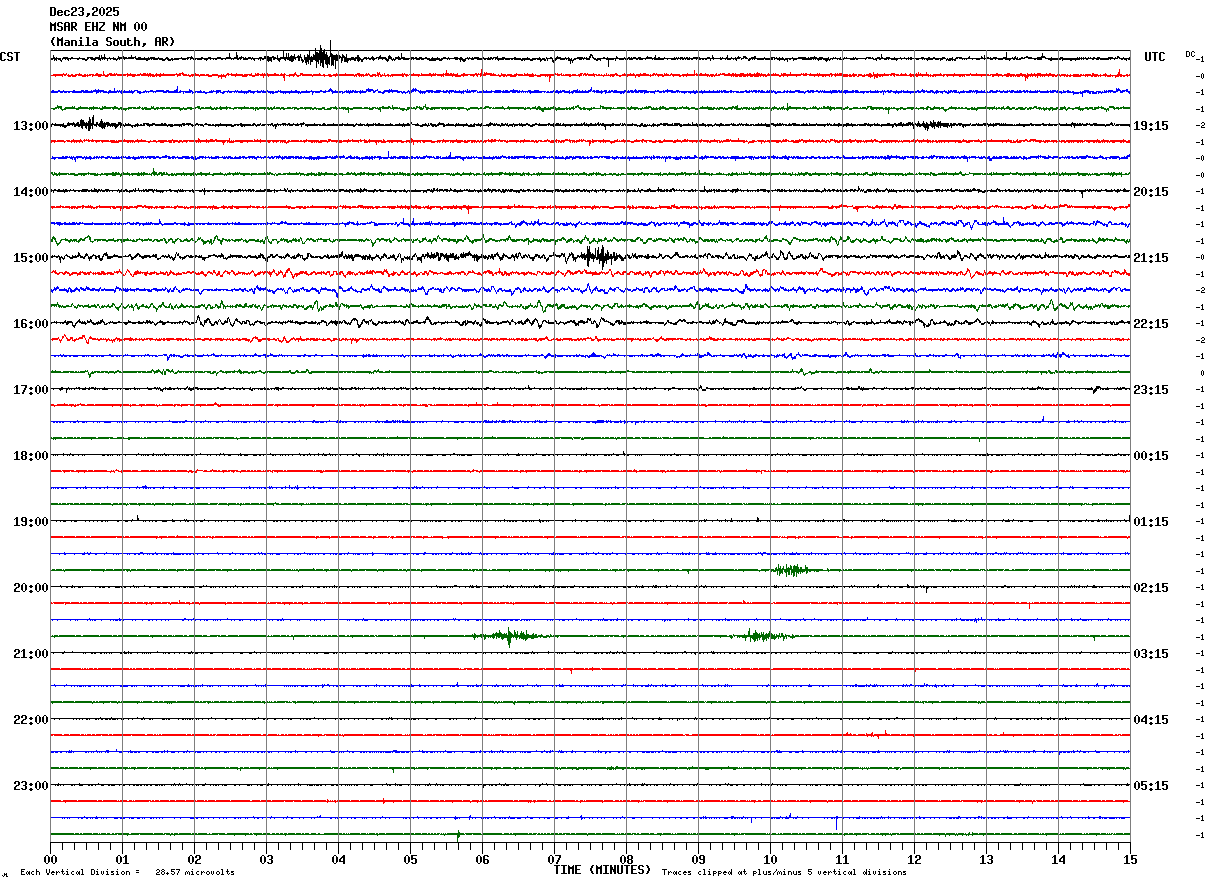This screenshot has width=1210, height=886.
Task: Click the 21:15 UTC time label
Action: click(1151, 258)
